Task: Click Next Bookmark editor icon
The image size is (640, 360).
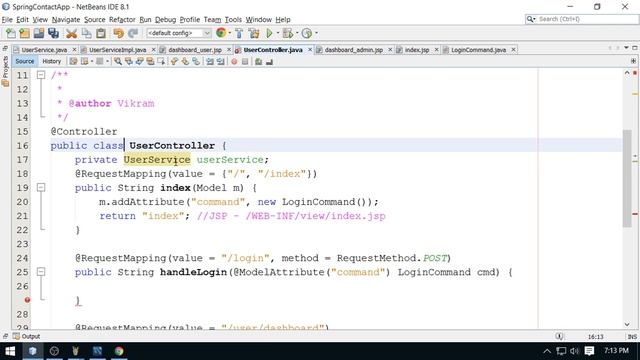Action: [185, 62]
